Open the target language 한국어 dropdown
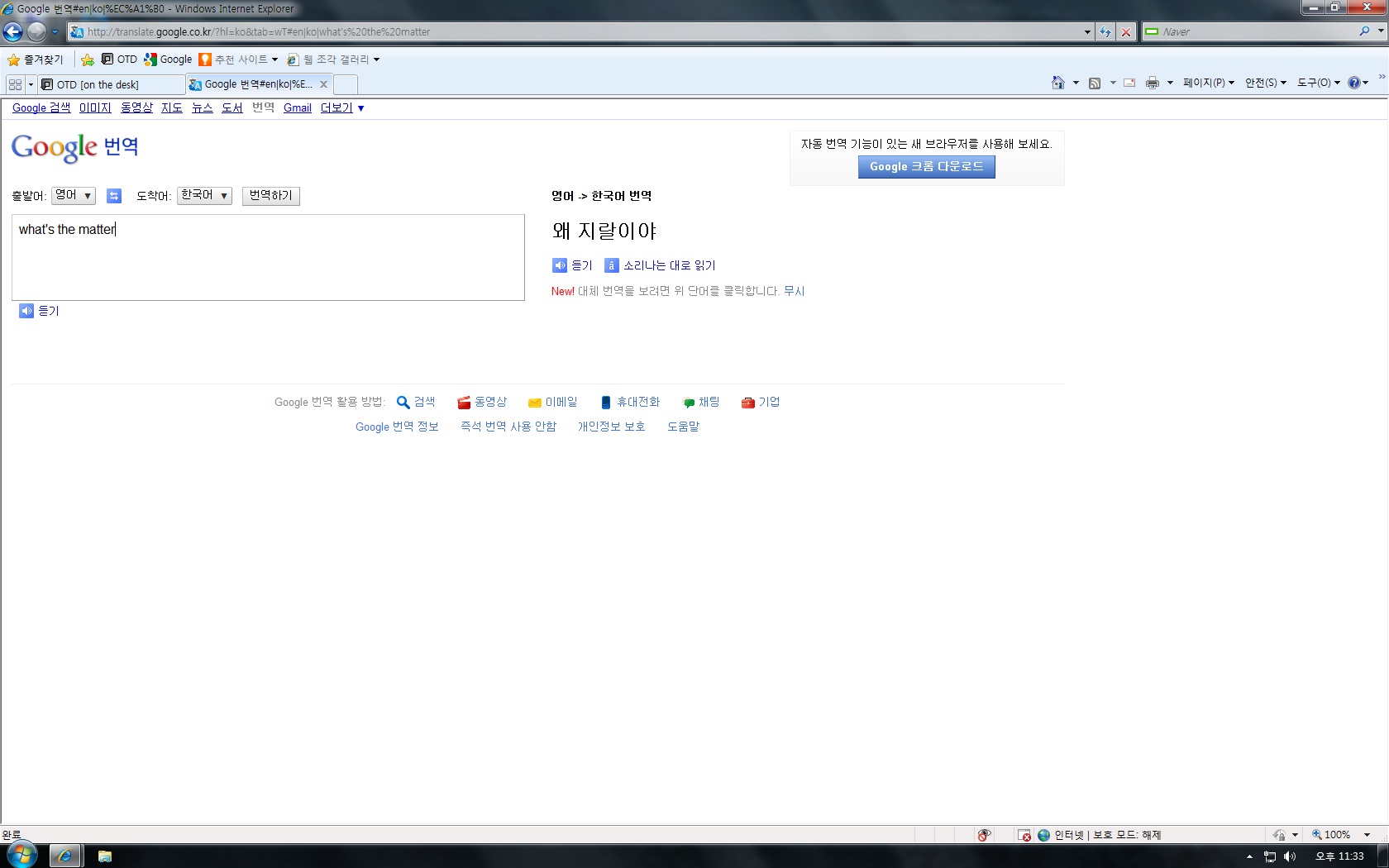This screenshot has height=868, width=1389. (x=204, y=195)
